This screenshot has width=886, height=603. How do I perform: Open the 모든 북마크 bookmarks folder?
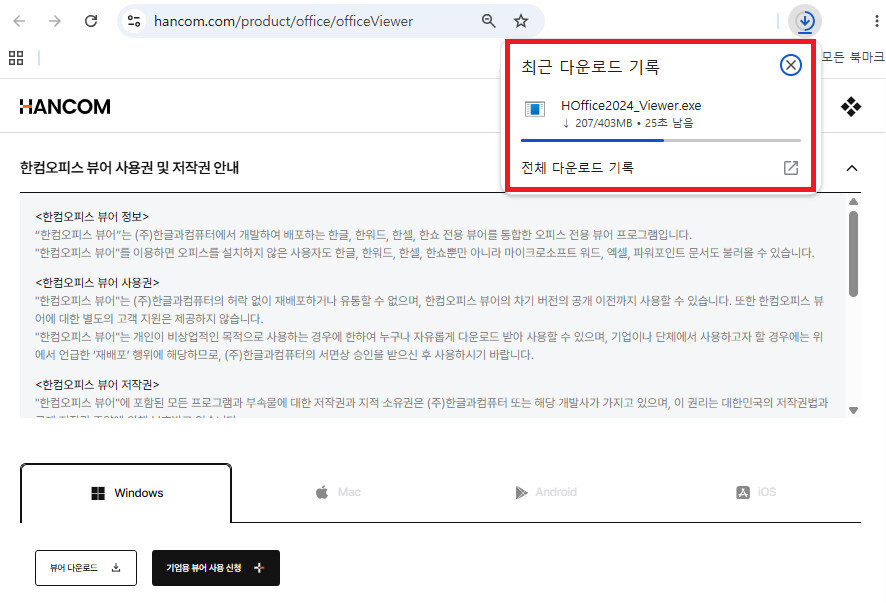pos(852,57)
